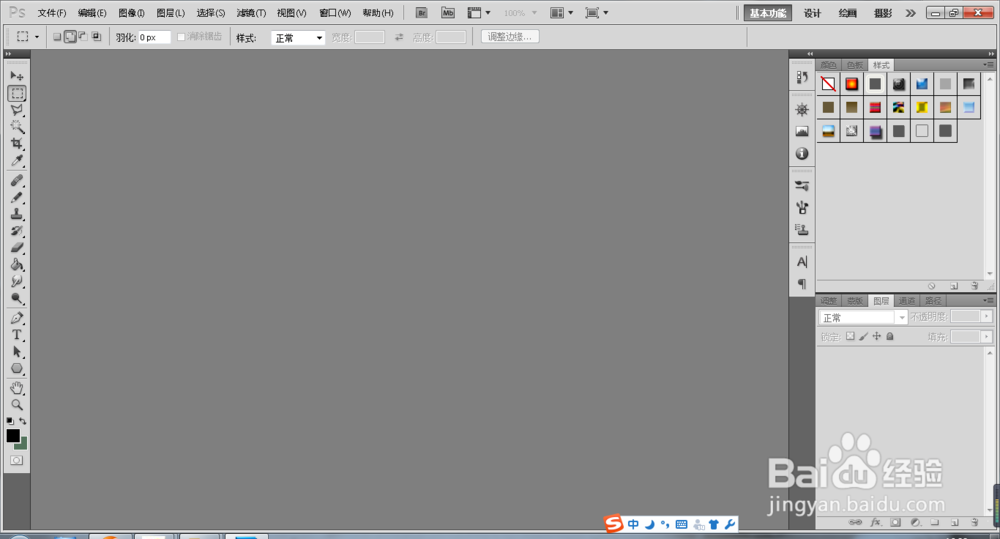Select the Brush tool

tap(17, 197)
